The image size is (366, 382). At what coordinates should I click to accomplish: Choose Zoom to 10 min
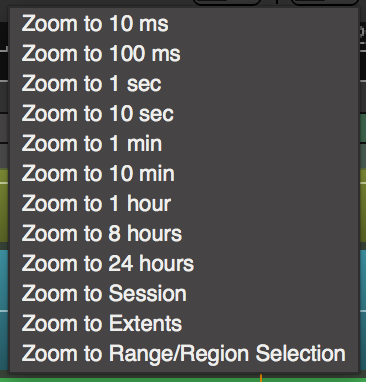[184, 174]
